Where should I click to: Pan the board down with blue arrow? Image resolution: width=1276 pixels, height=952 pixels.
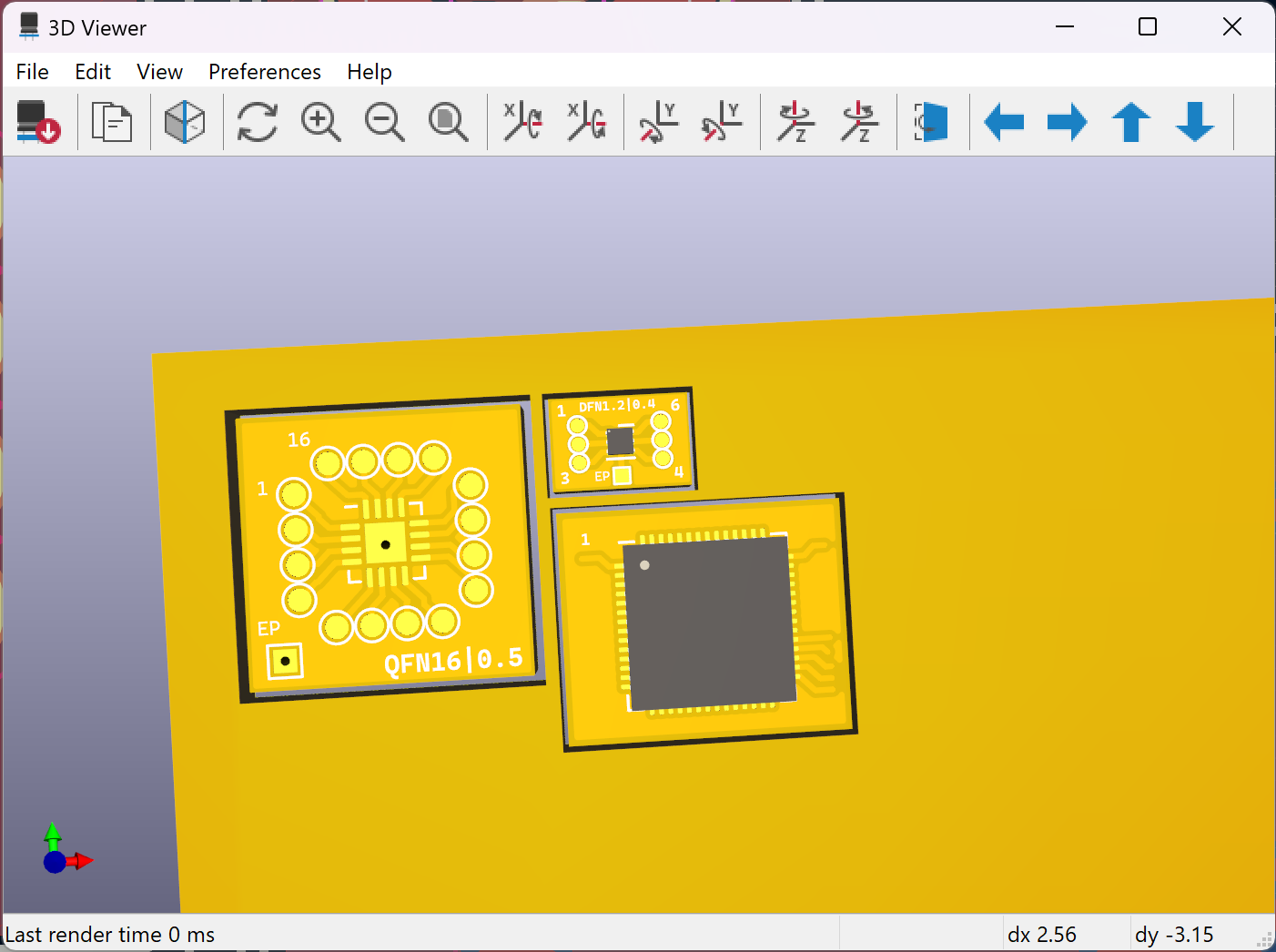point(1195,122)
